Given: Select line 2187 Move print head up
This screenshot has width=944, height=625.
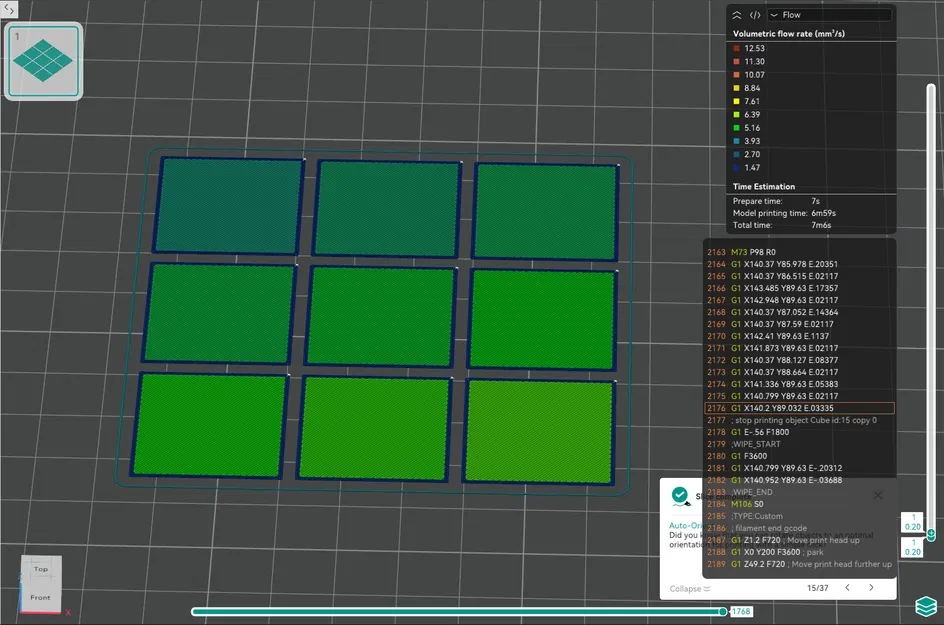Looking at the screenshot, I should (x=799, y=540).
